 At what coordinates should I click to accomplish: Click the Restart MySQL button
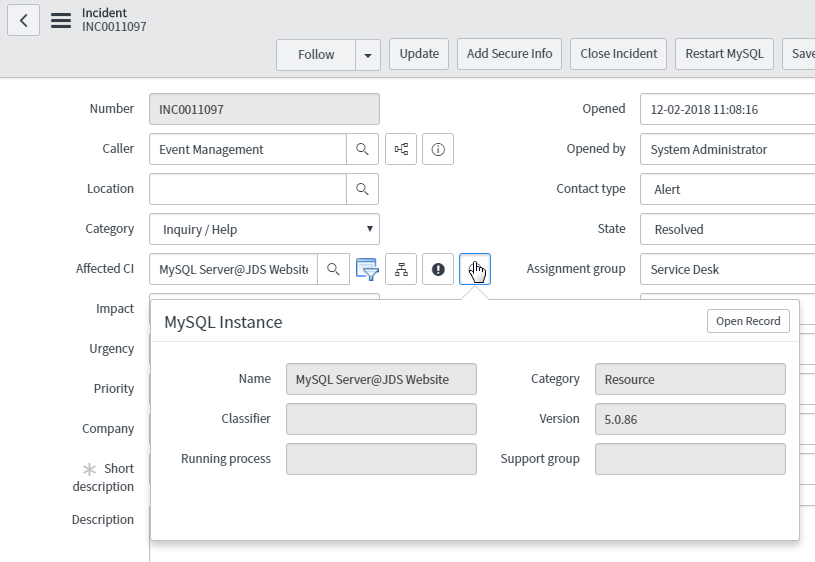[x=725, y=54]
